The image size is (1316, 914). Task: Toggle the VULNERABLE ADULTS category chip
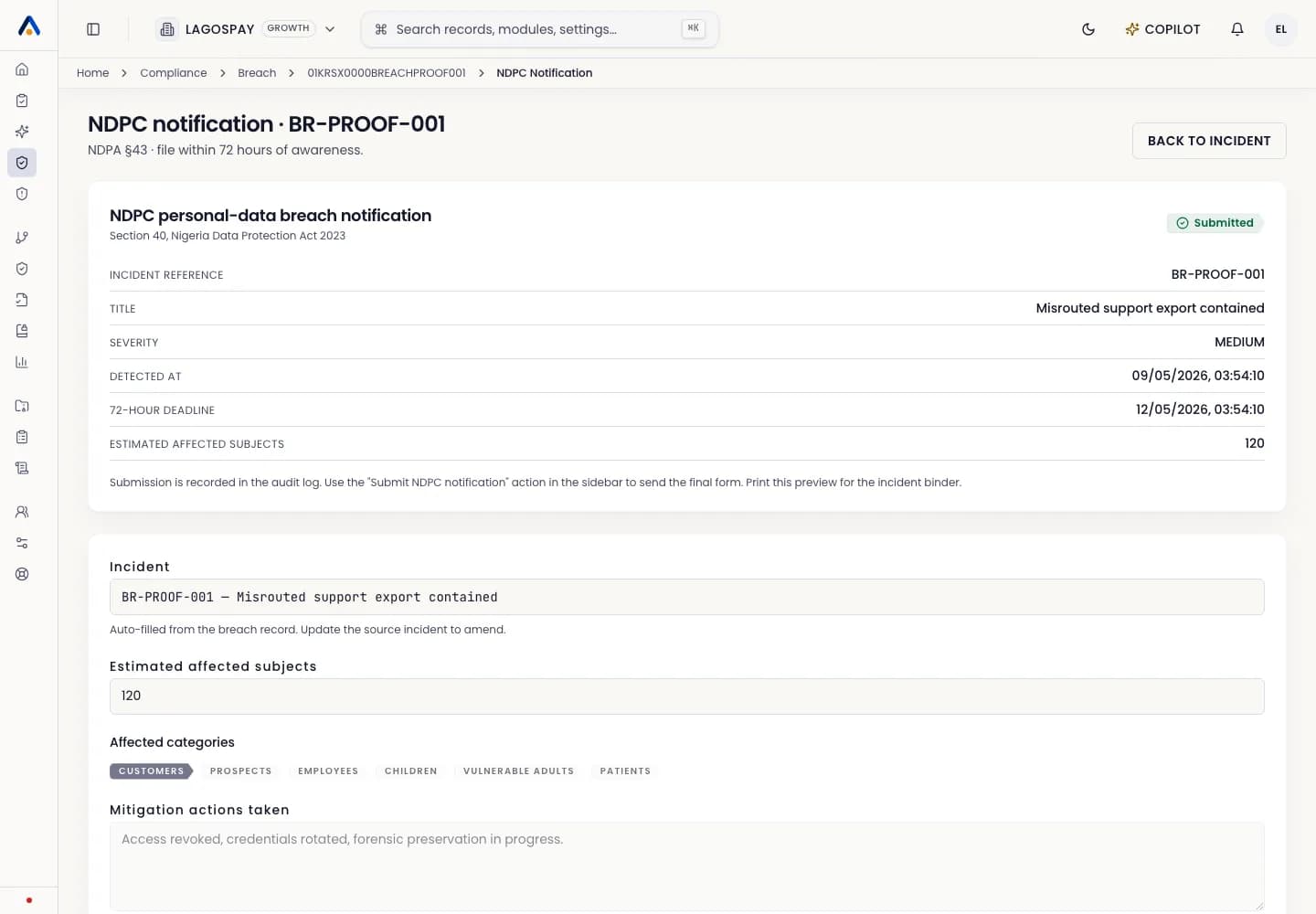click(519, 771)
